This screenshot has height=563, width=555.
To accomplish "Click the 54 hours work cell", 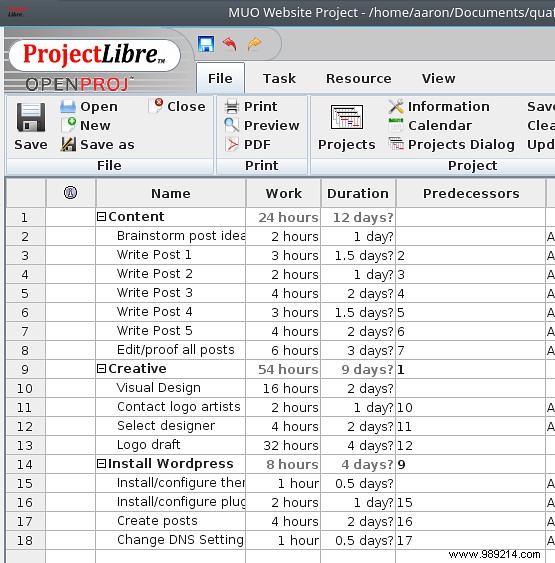I will tap(283, 369).
